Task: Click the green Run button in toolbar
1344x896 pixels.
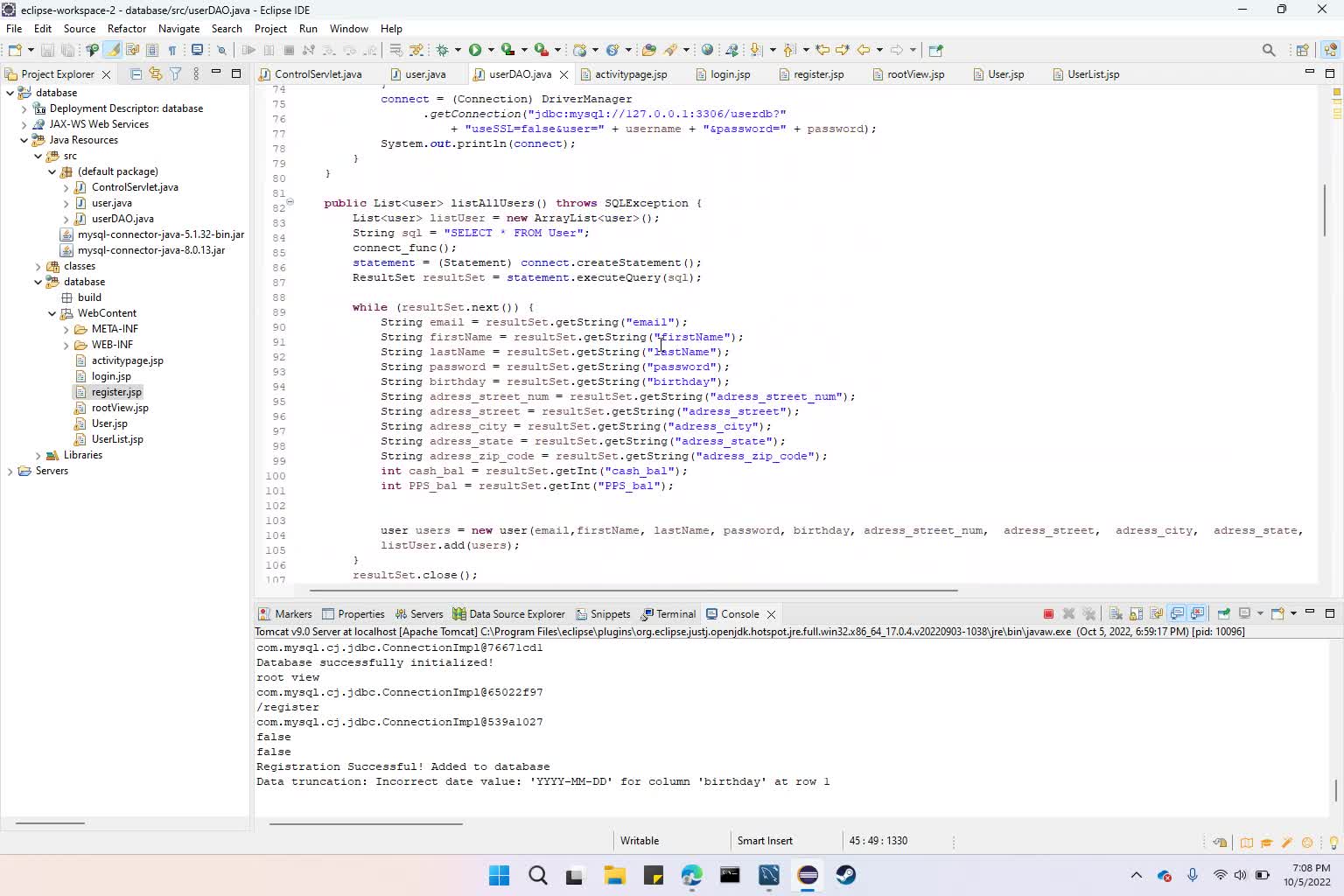Action: [x=474, y=50]
